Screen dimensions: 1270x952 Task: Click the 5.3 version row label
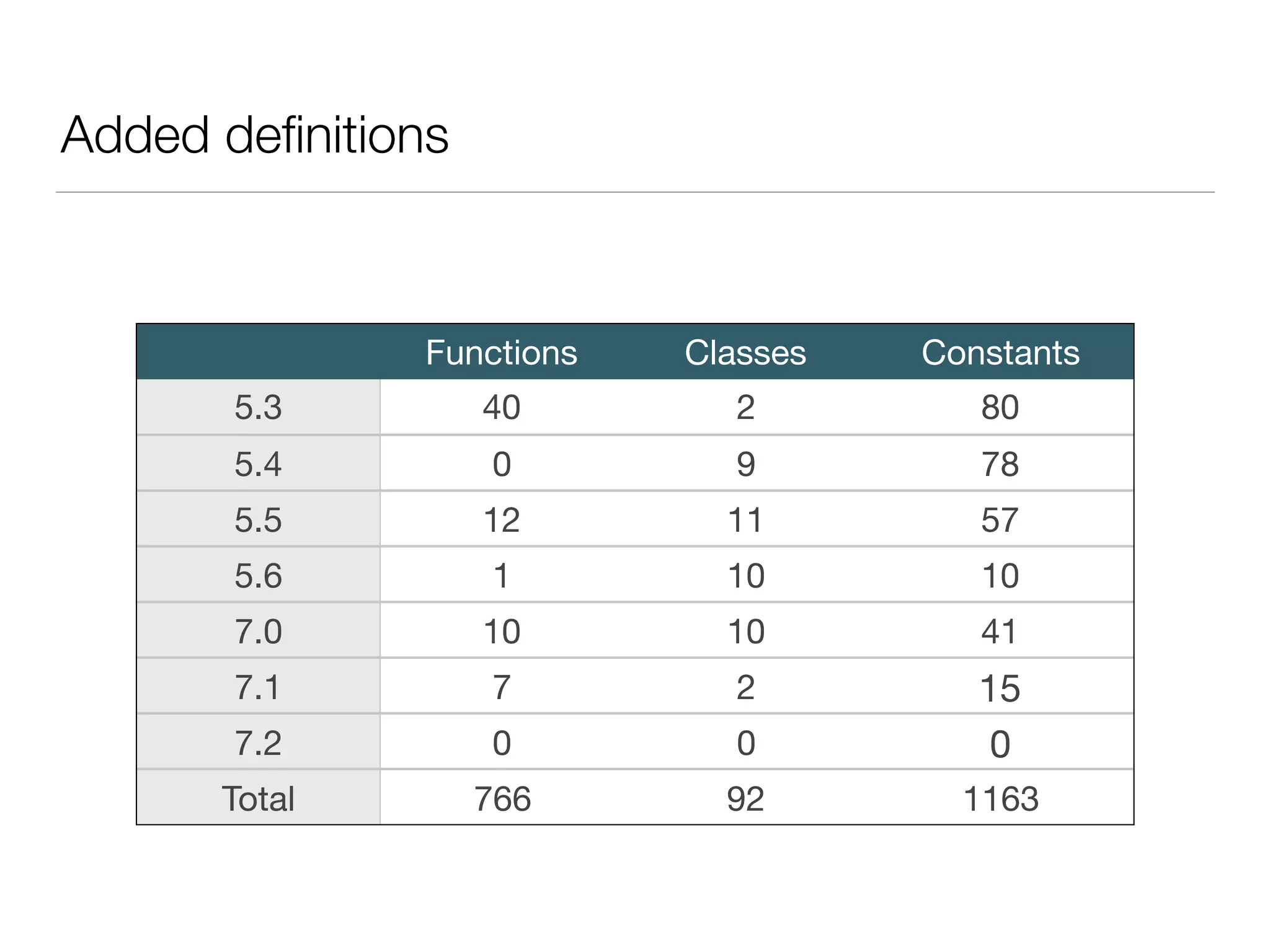coord(258,408)
